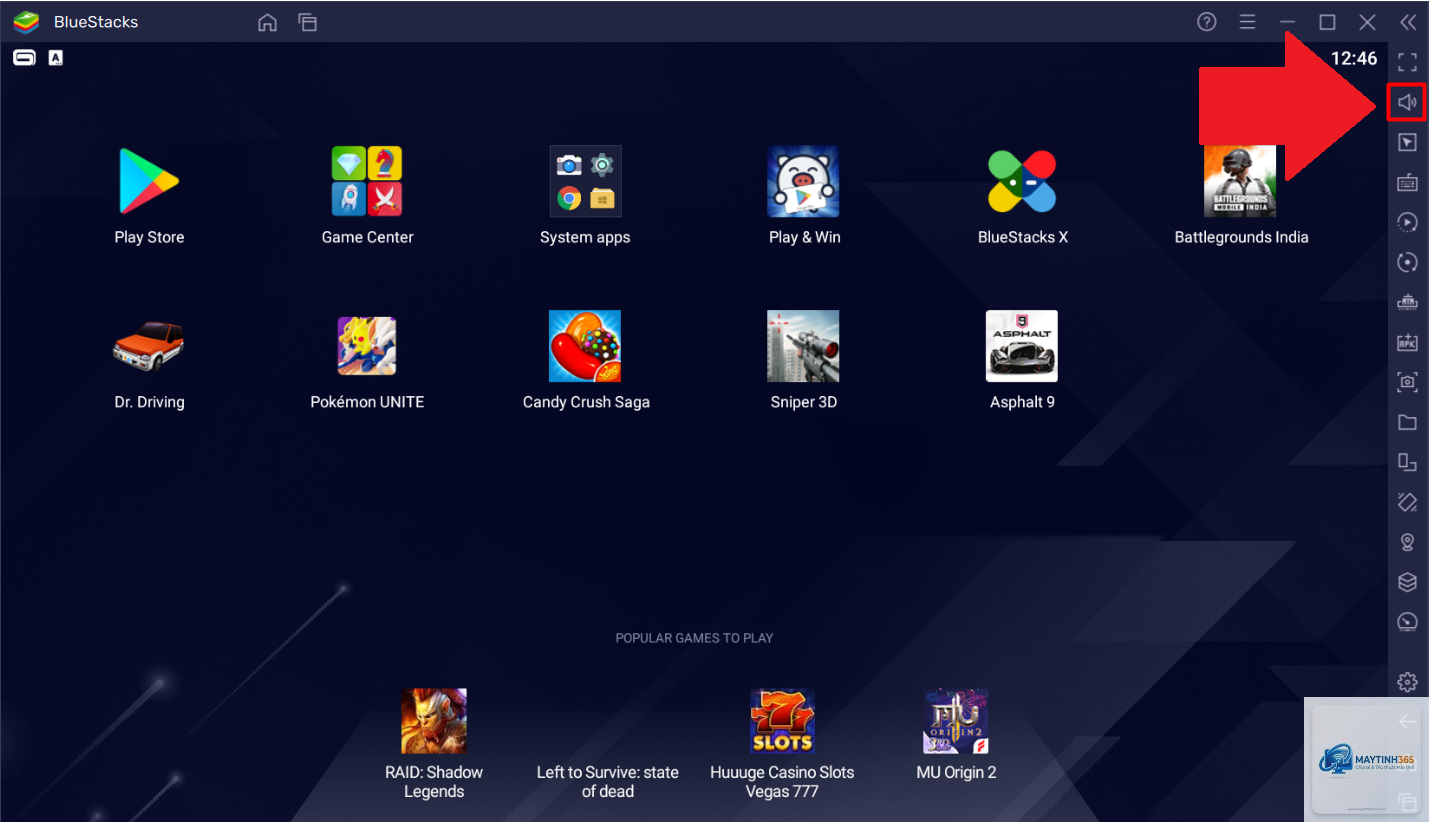Enter full screen mode
The height and width of the screenshot is (822, 1429).
pos(1407,62)
